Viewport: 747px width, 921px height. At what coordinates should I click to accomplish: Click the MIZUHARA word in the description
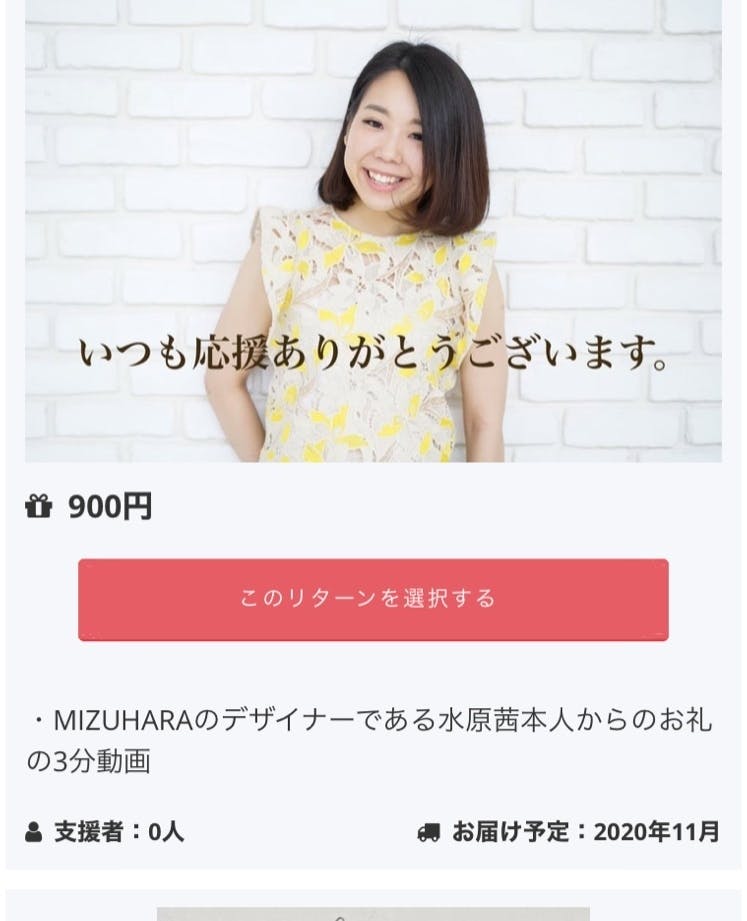click(x=123, y=721)
